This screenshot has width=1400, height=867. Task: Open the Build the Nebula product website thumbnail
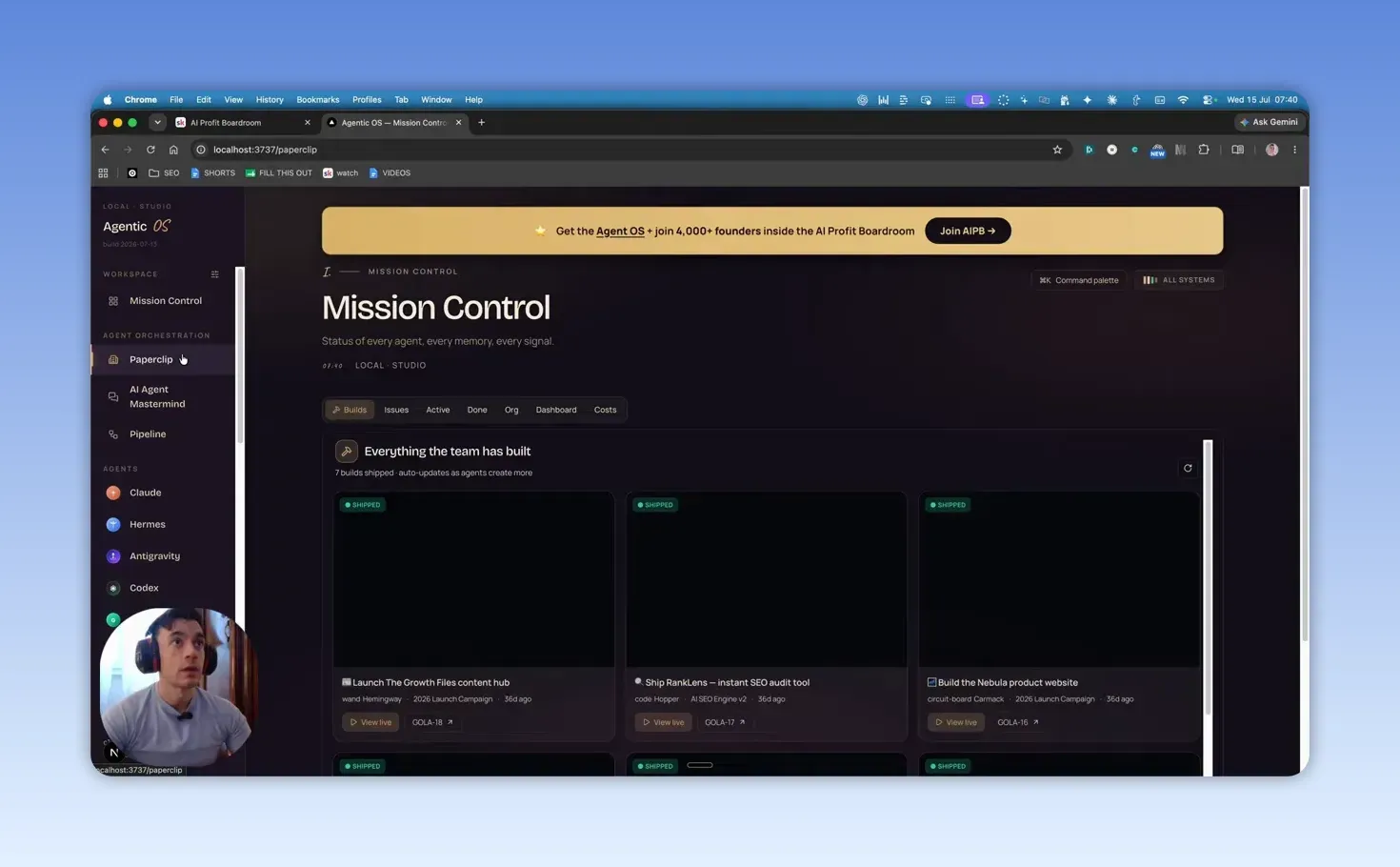1058,579
